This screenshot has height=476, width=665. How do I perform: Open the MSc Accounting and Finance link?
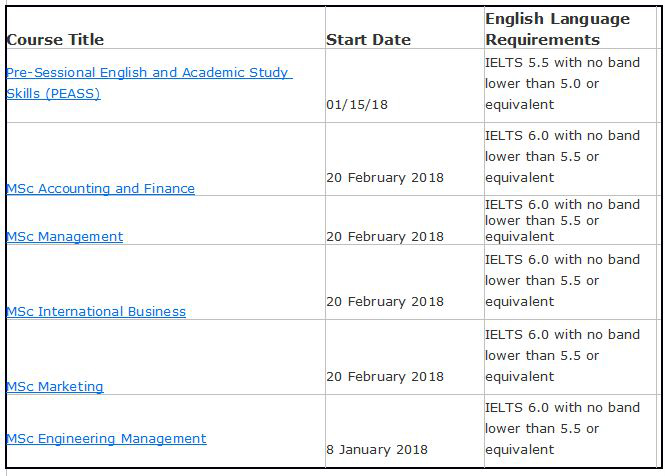[101, 188]
